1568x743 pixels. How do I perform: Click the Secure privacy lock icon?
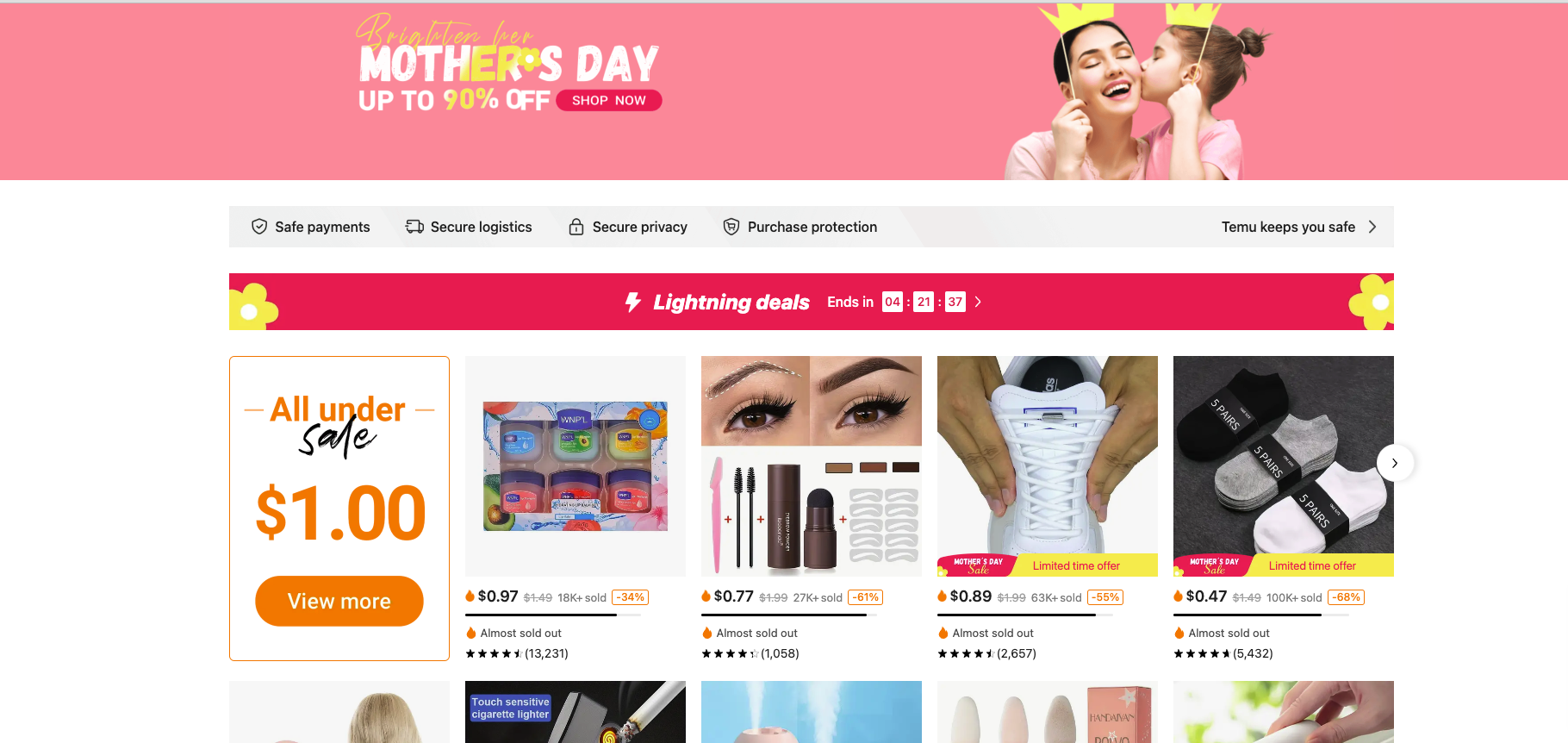(576, 227)
